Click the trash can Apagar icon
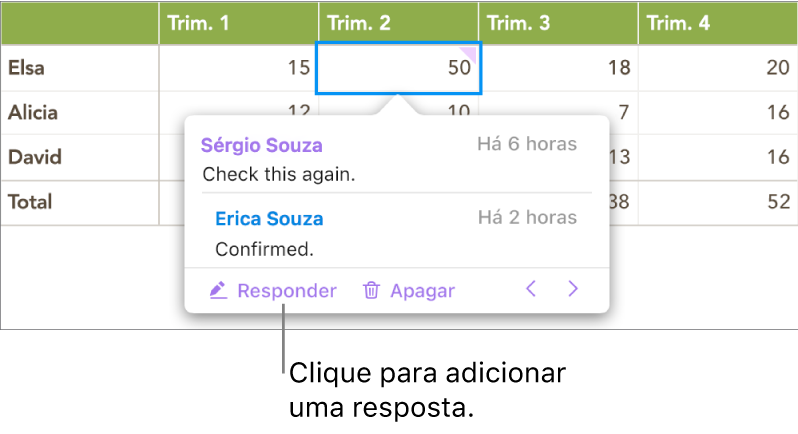Image resolution: width=798 pixels, height=434 pixels. pyautogui.click(x=371, y=291)
